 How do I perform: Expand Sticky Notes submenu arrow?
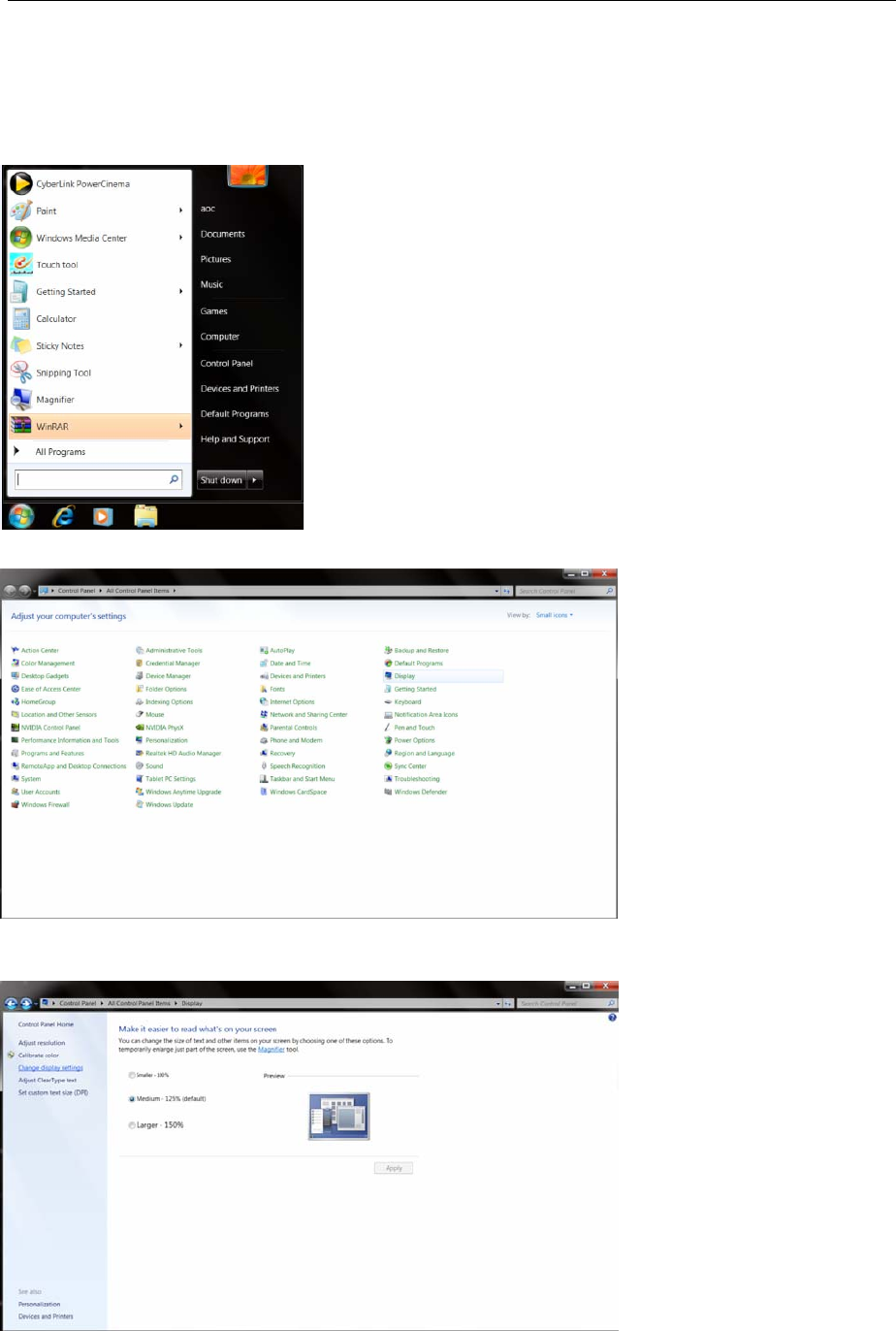coord(181,345)
